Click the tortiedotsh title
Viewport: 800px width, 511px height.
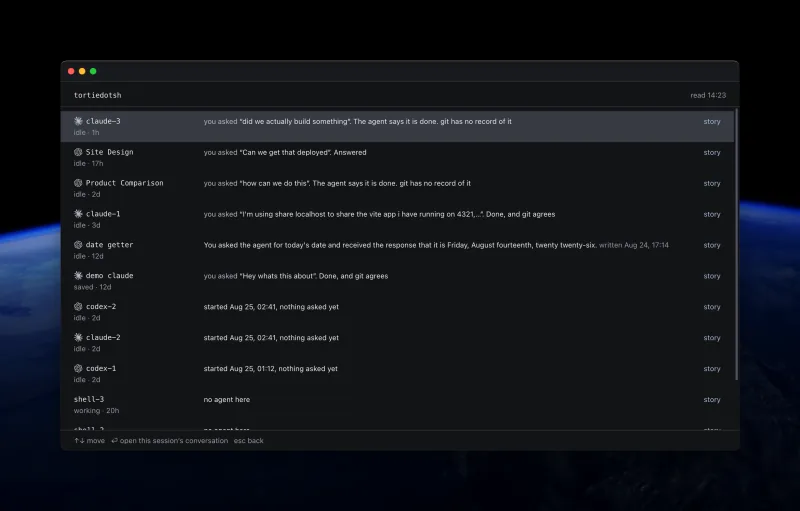click(x=97, y=95)
